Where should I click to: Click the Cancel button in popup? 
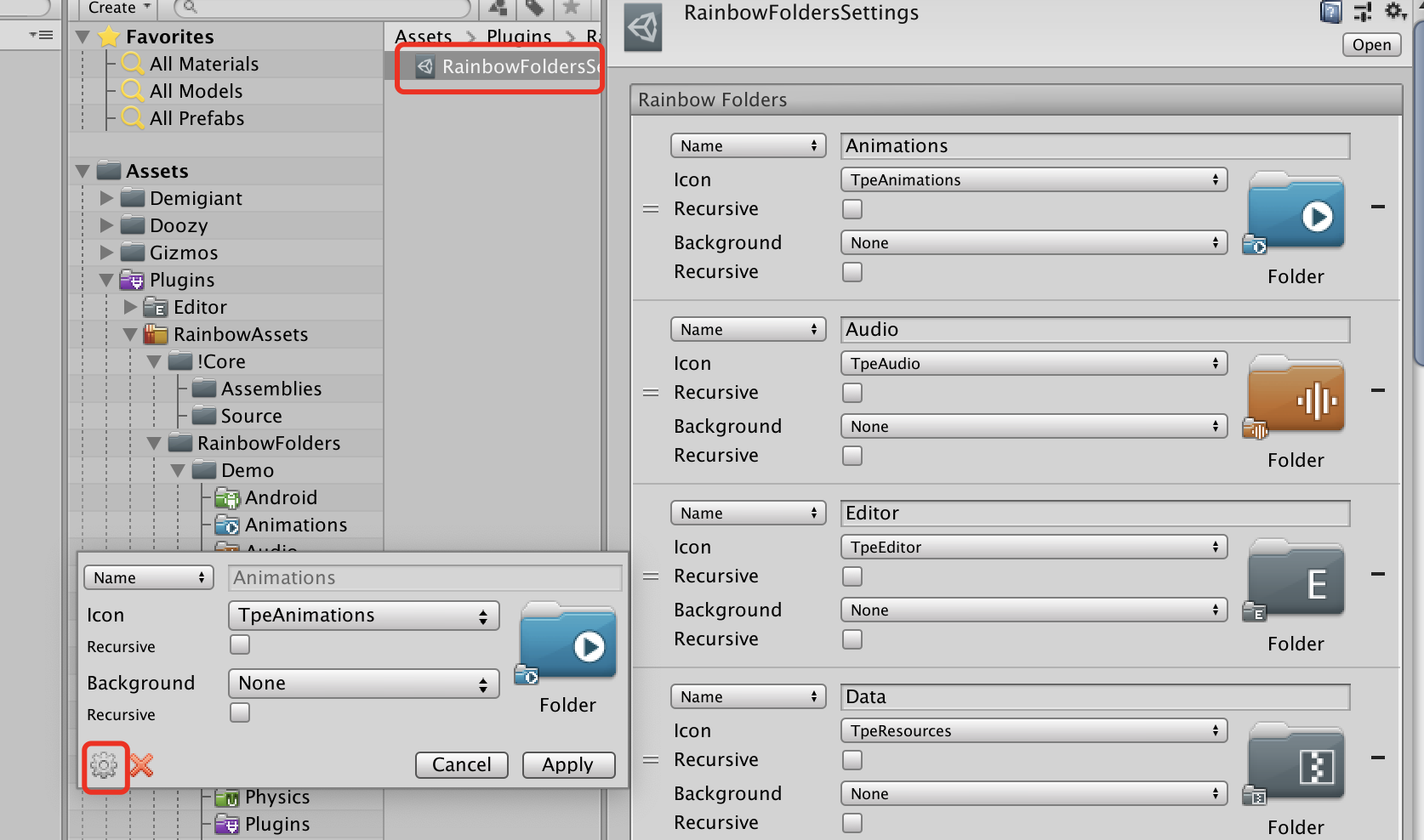462,764
